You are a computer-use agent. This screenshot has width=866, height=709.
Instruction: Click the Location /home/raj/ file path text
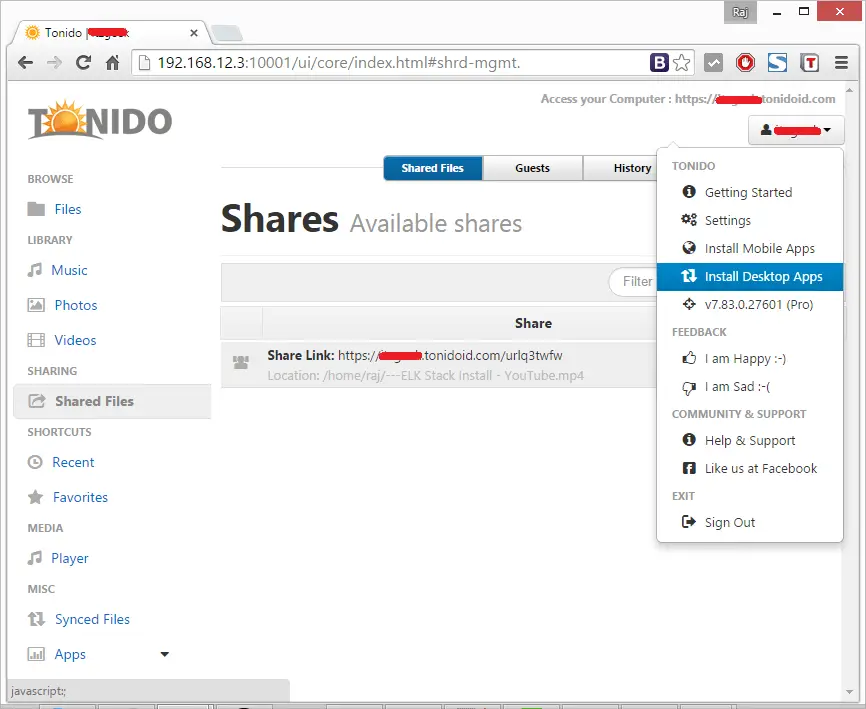[x=425, y=375]
